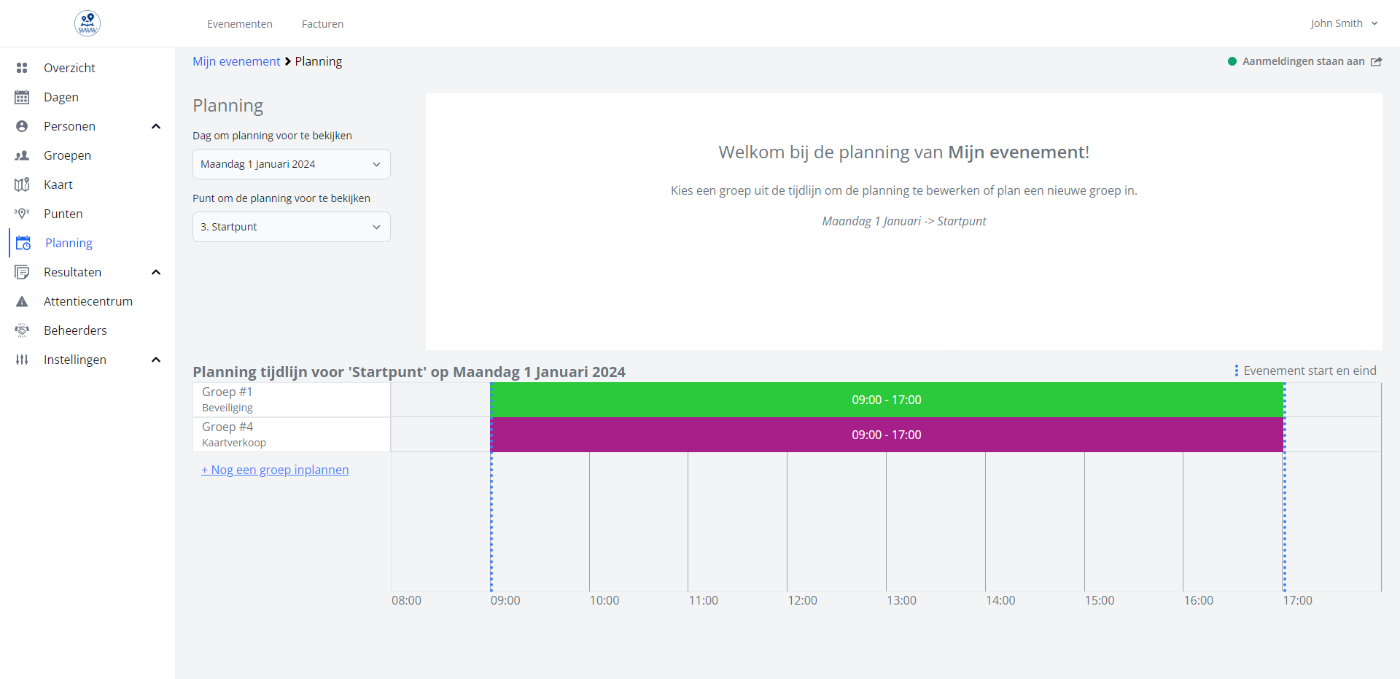Collapse the Resultaten section chevron
Image resolution: width=1400 pixels, height=679 pixels.
155,271
